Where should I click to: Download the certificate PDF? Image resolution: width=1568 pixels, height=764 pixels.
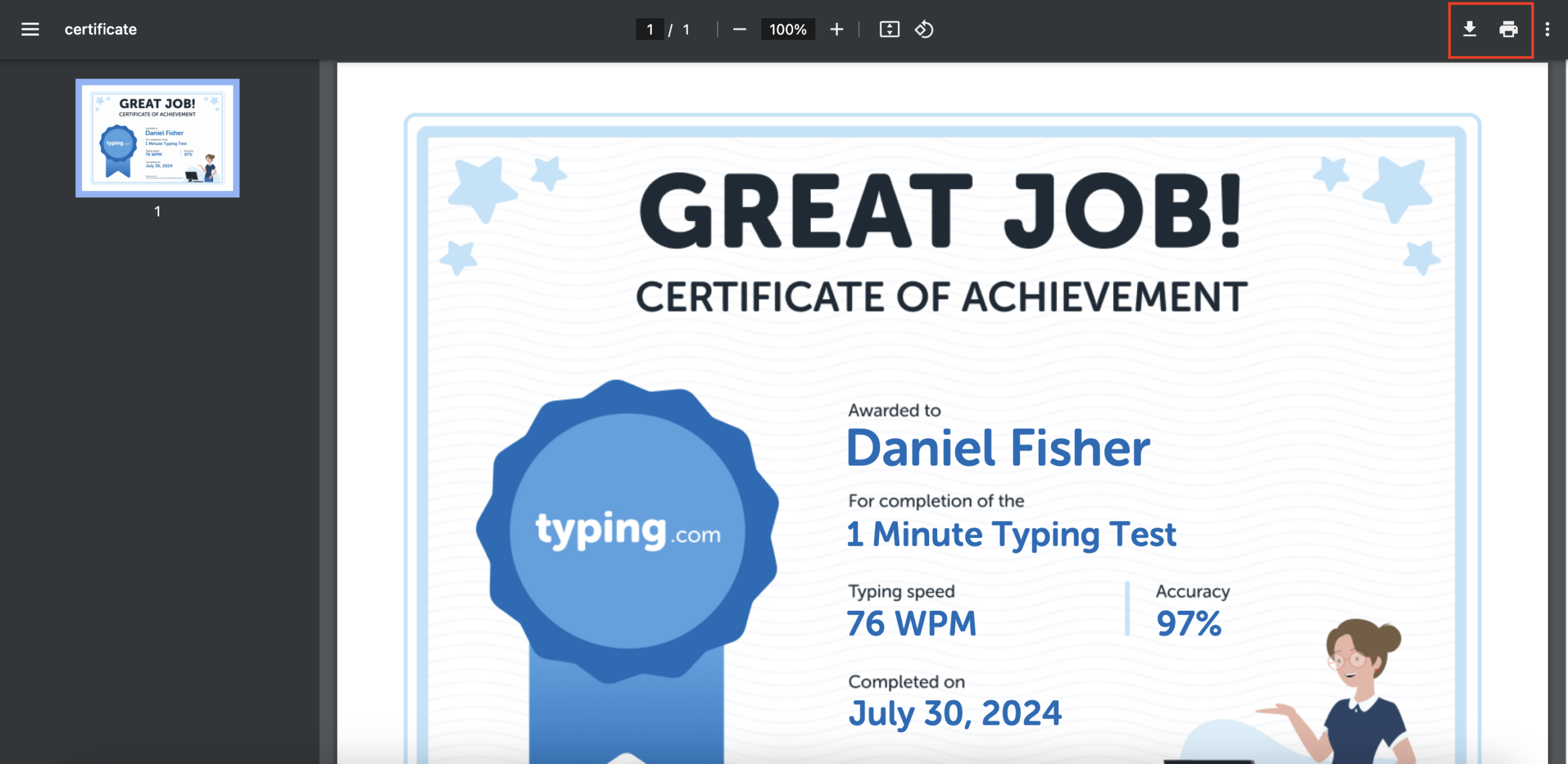[1469, 29]
